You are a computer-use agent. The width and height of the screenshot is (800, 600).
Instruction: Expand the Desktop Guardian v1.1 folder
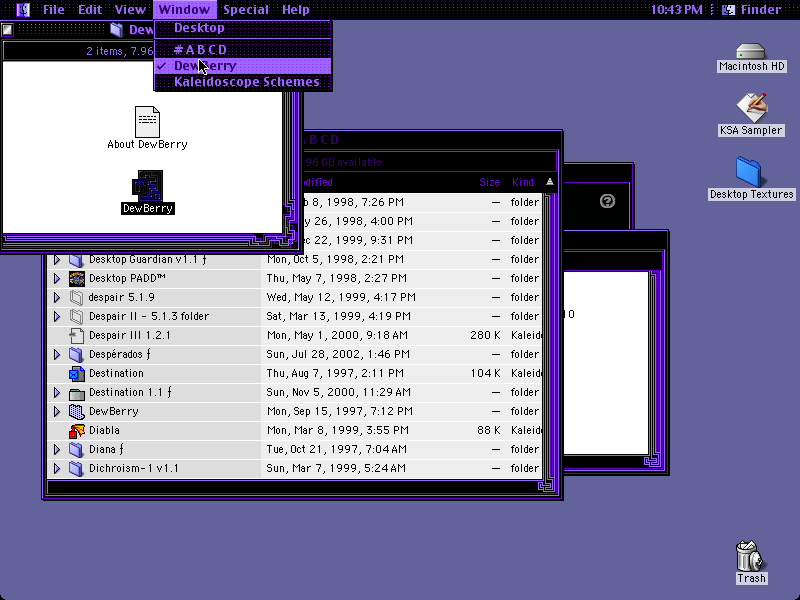[x=57, y=259]
